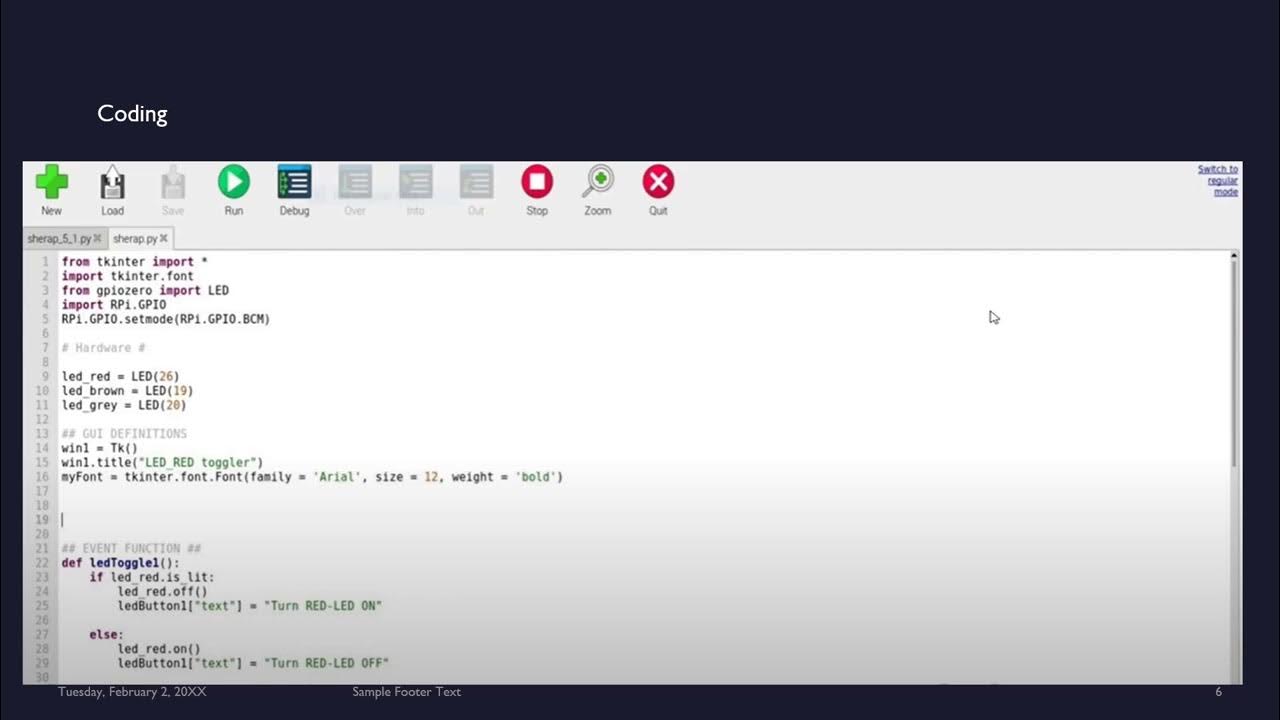The width and height of the screenshot is (1280, 720).
Task: Run the script with green Run icon
Action: tap(233, 190)
